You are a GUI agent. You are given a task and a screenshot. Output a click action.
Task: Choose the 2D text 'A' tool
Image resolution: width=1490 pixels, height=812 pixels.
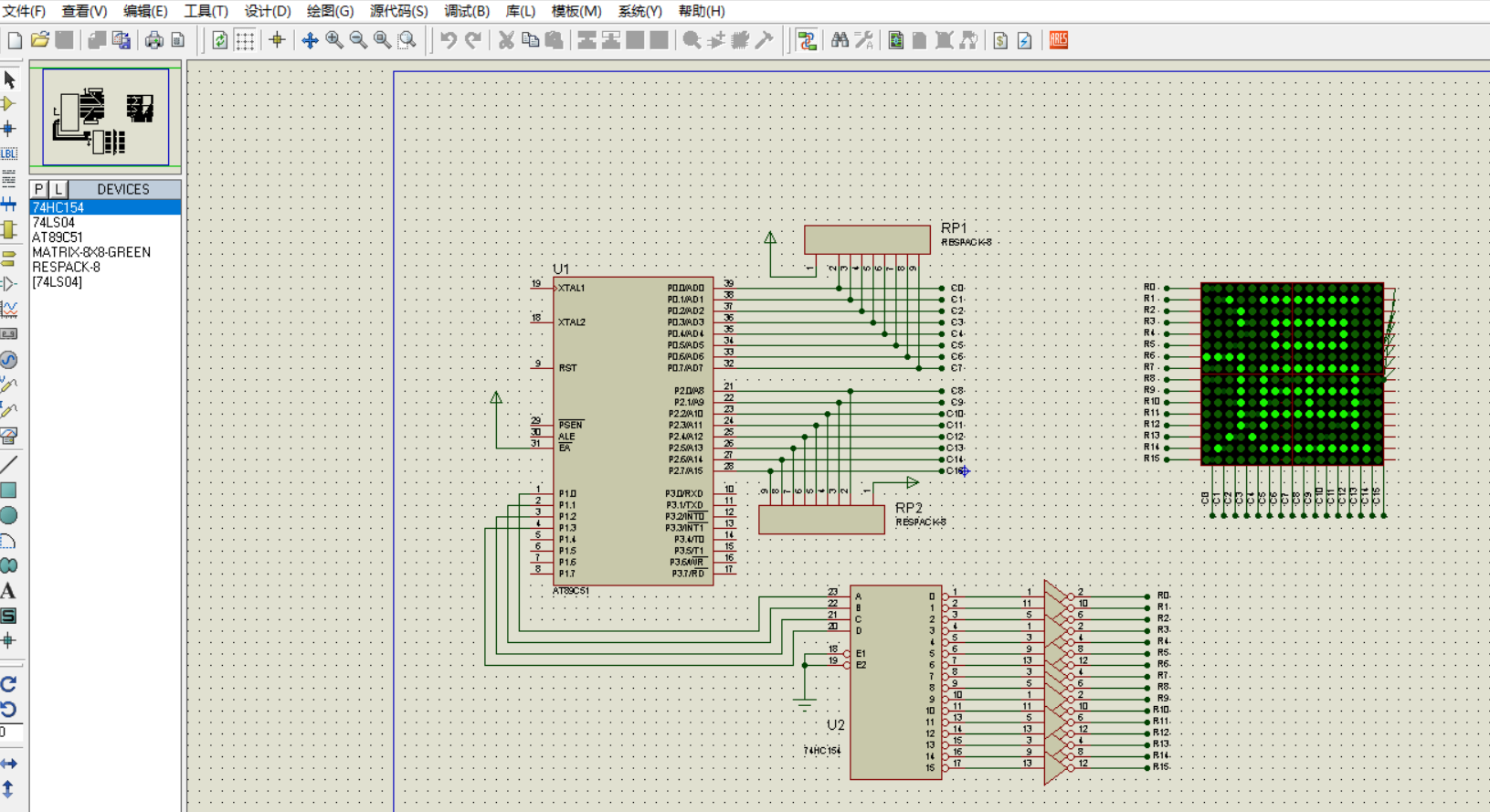click(9, 591)
